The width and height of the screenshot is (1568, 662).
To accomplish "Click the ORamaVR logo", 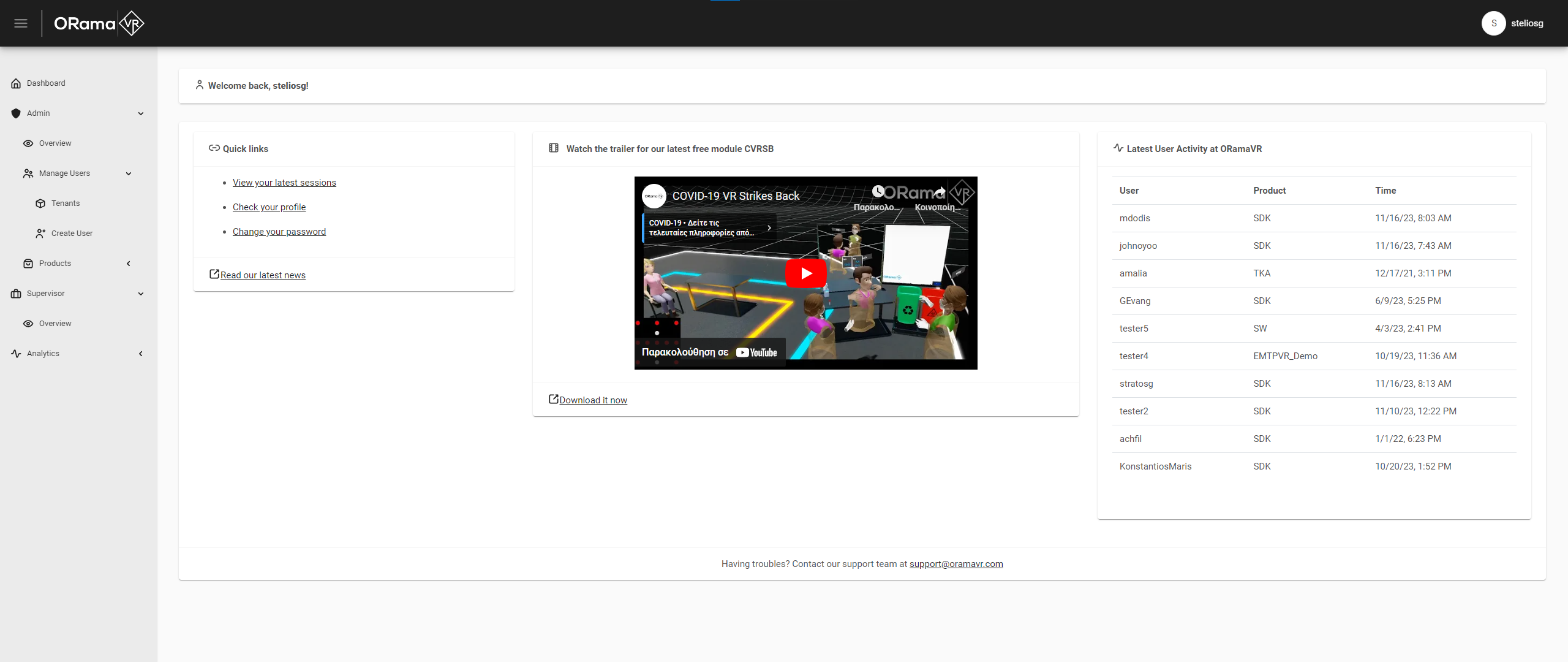I will click(99, 23).
